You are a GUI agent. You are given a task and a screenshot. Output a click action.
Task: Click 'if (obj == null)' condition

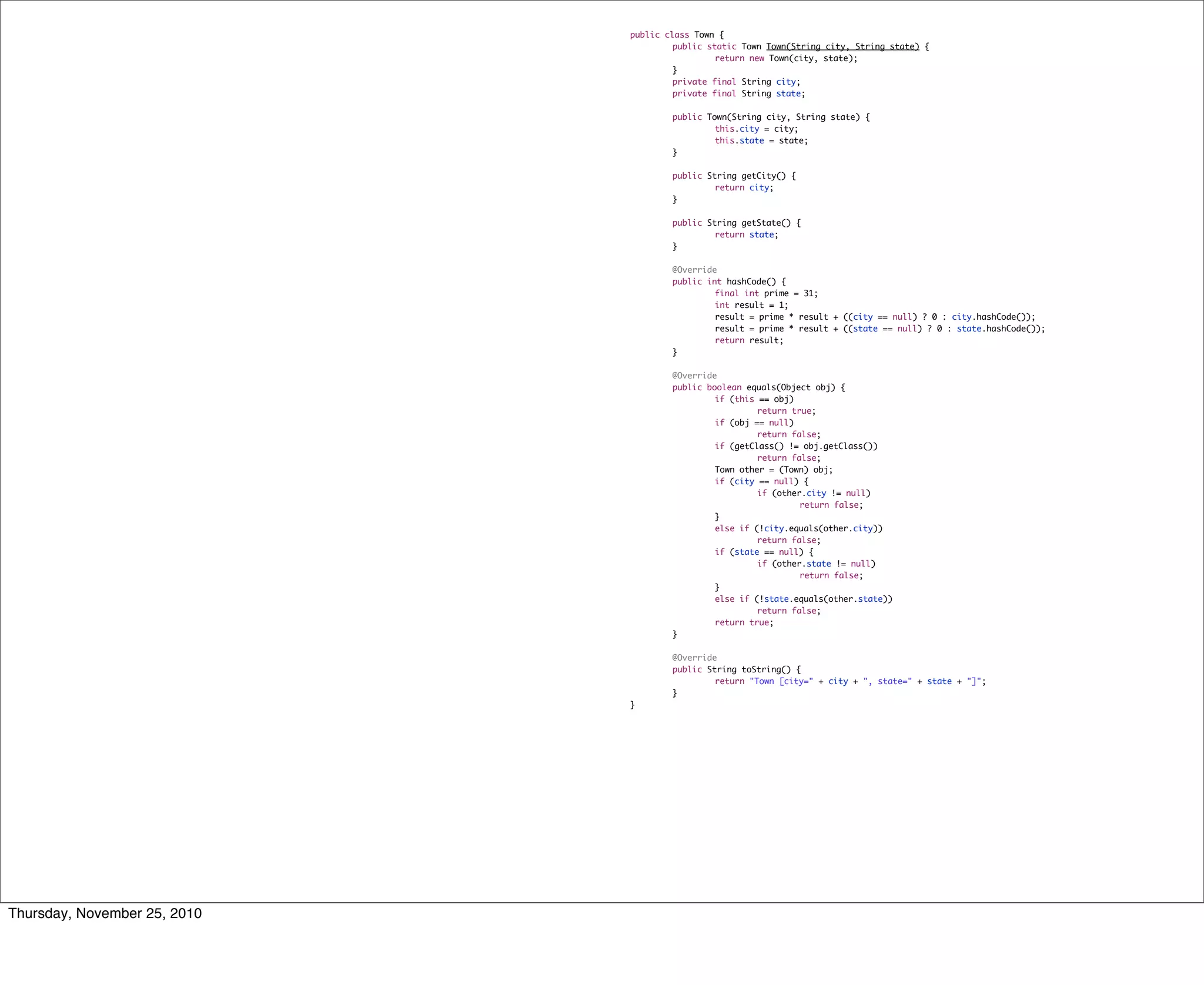pyautogui.click(x=754, y=423)
